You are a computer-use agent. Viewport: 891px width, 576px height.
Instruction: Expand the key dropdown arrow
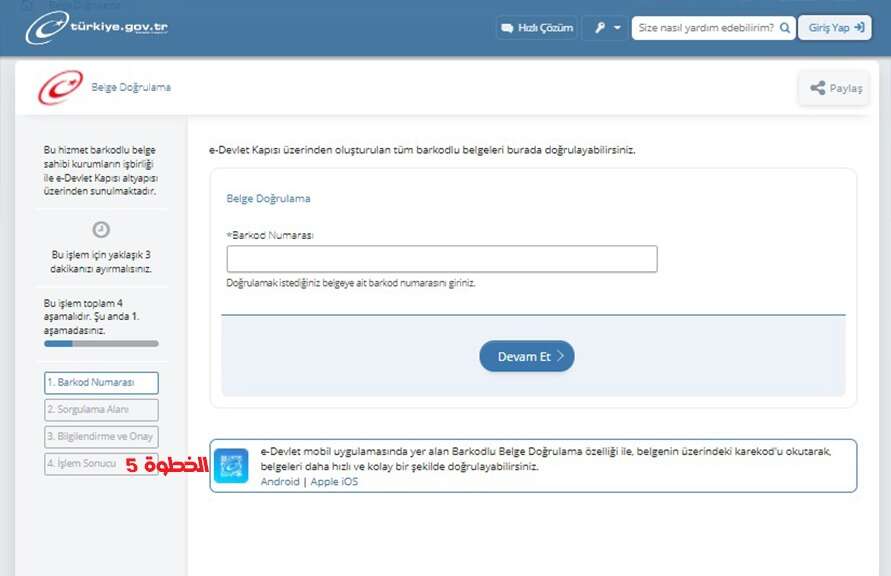point(617,28)
